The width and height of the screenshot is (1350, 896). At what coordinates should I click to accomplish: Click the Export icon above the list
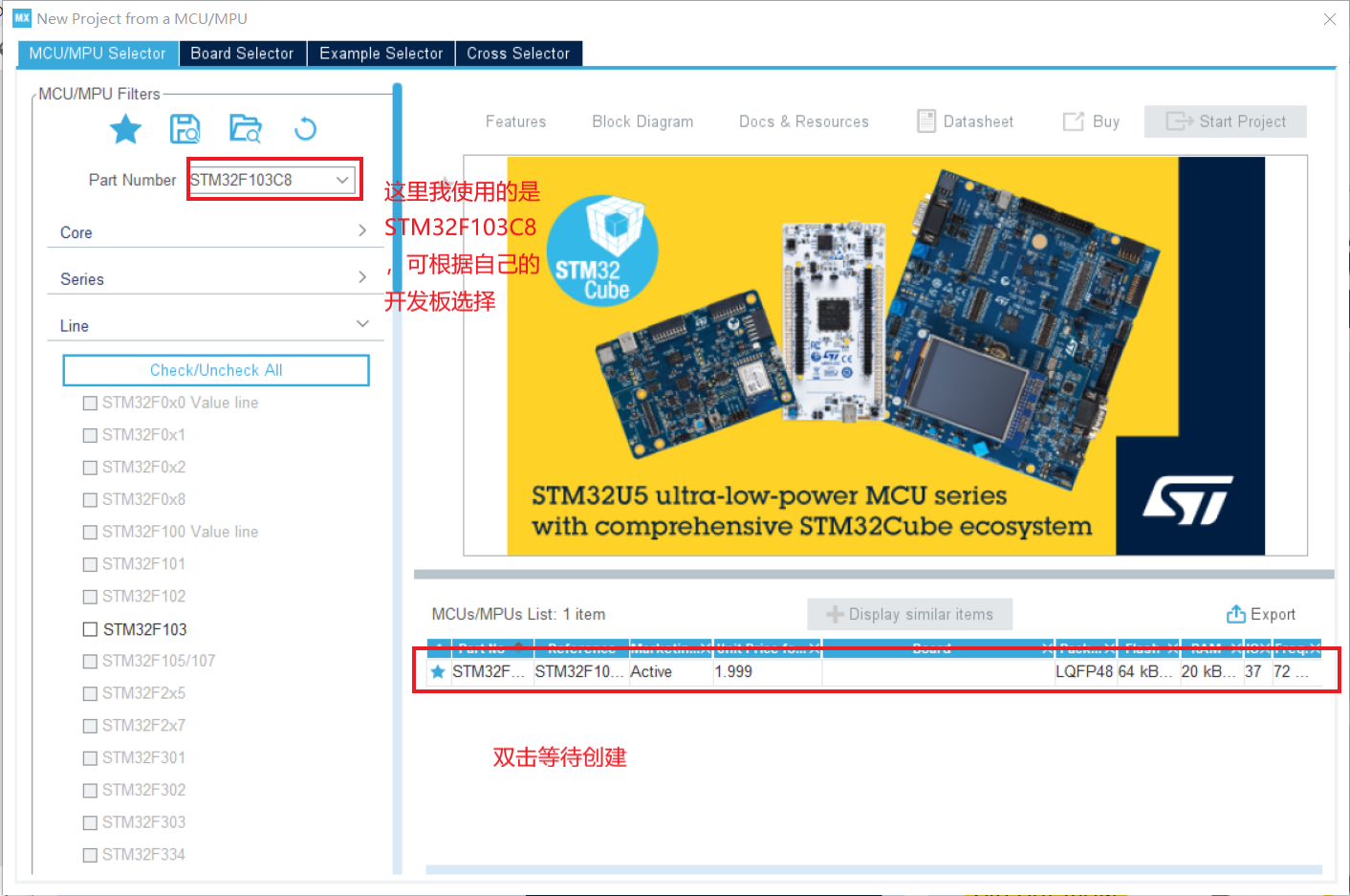[1236, 614]
